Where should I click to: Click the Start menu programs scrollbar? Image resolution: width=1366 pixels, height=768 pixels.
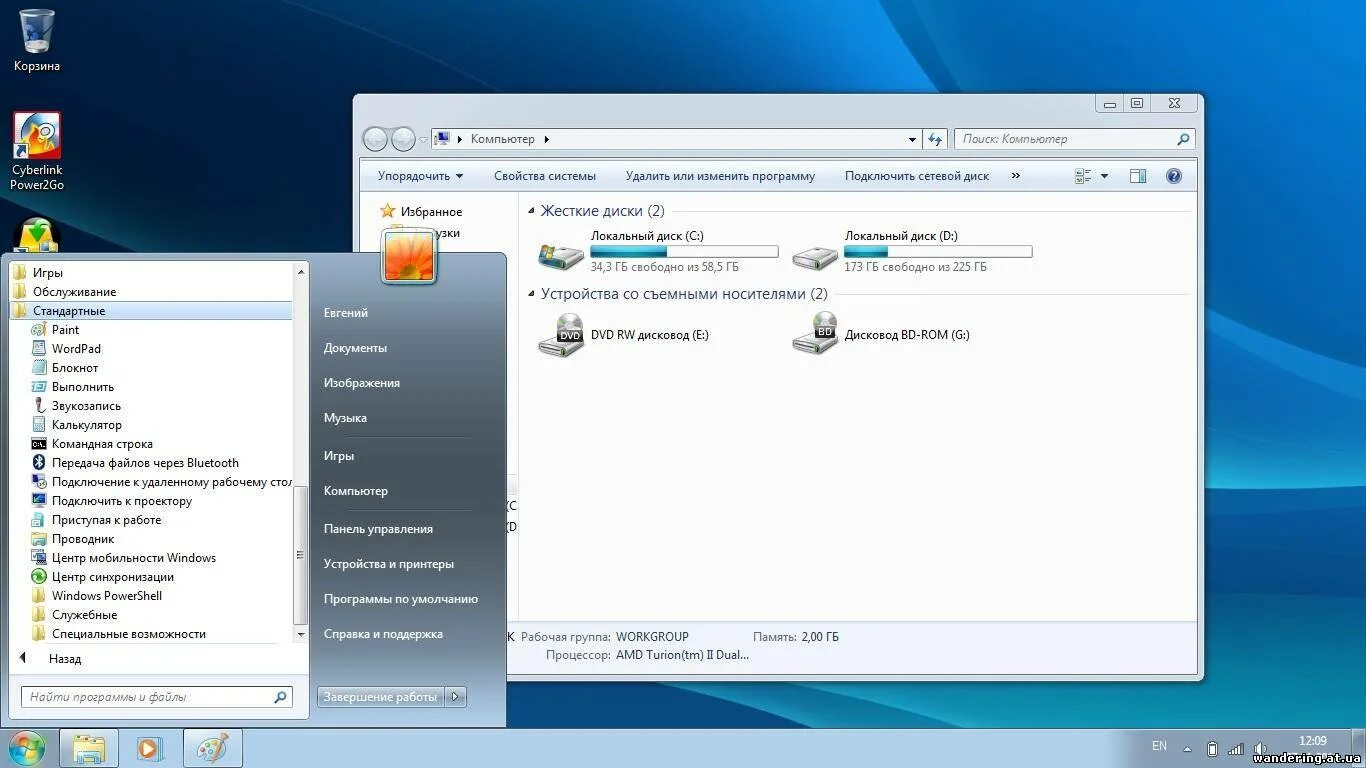pos(301,555)
